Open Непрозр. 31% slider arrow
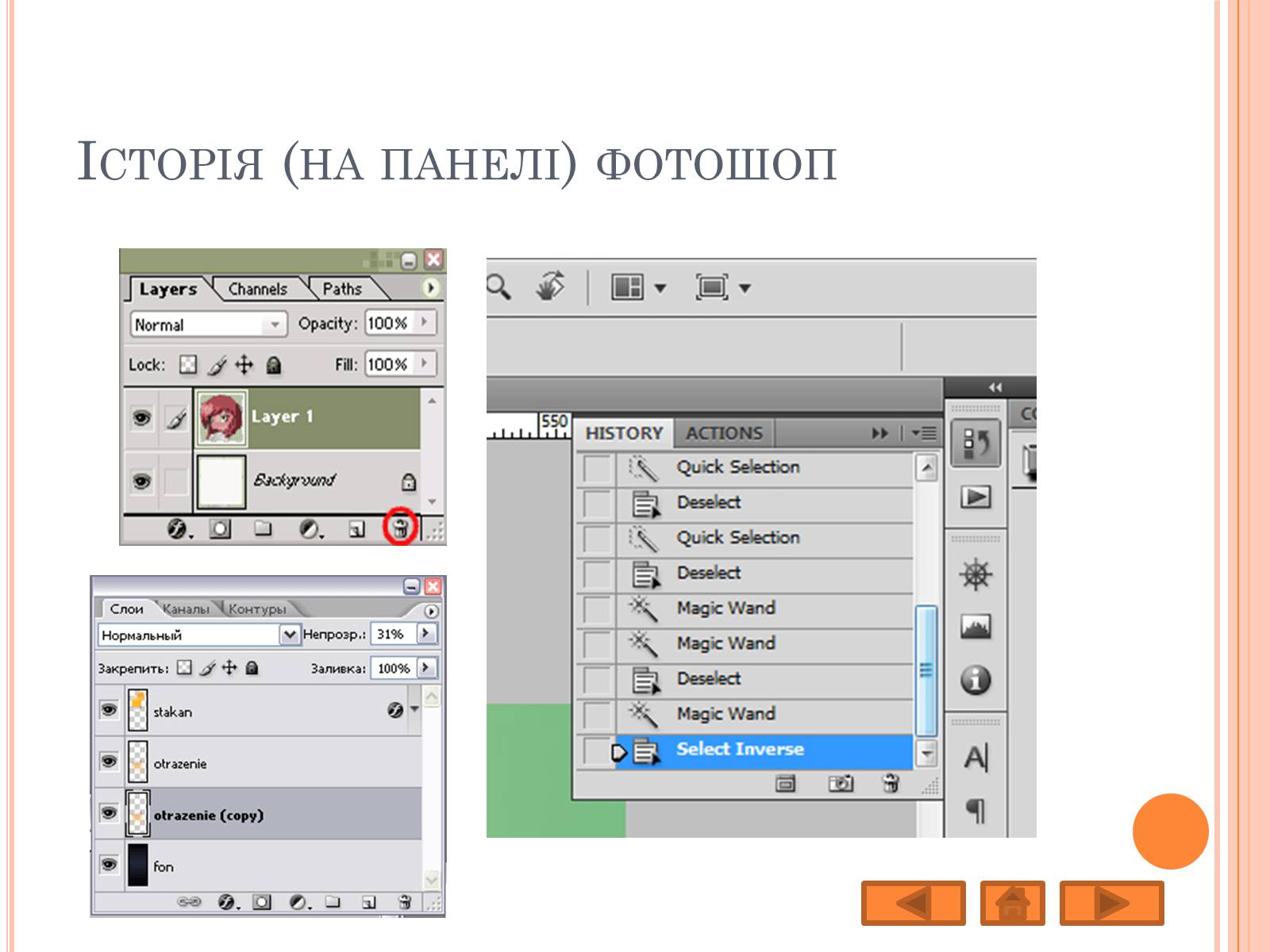Viewport: 1270px width, 952px height. (426, 633)
